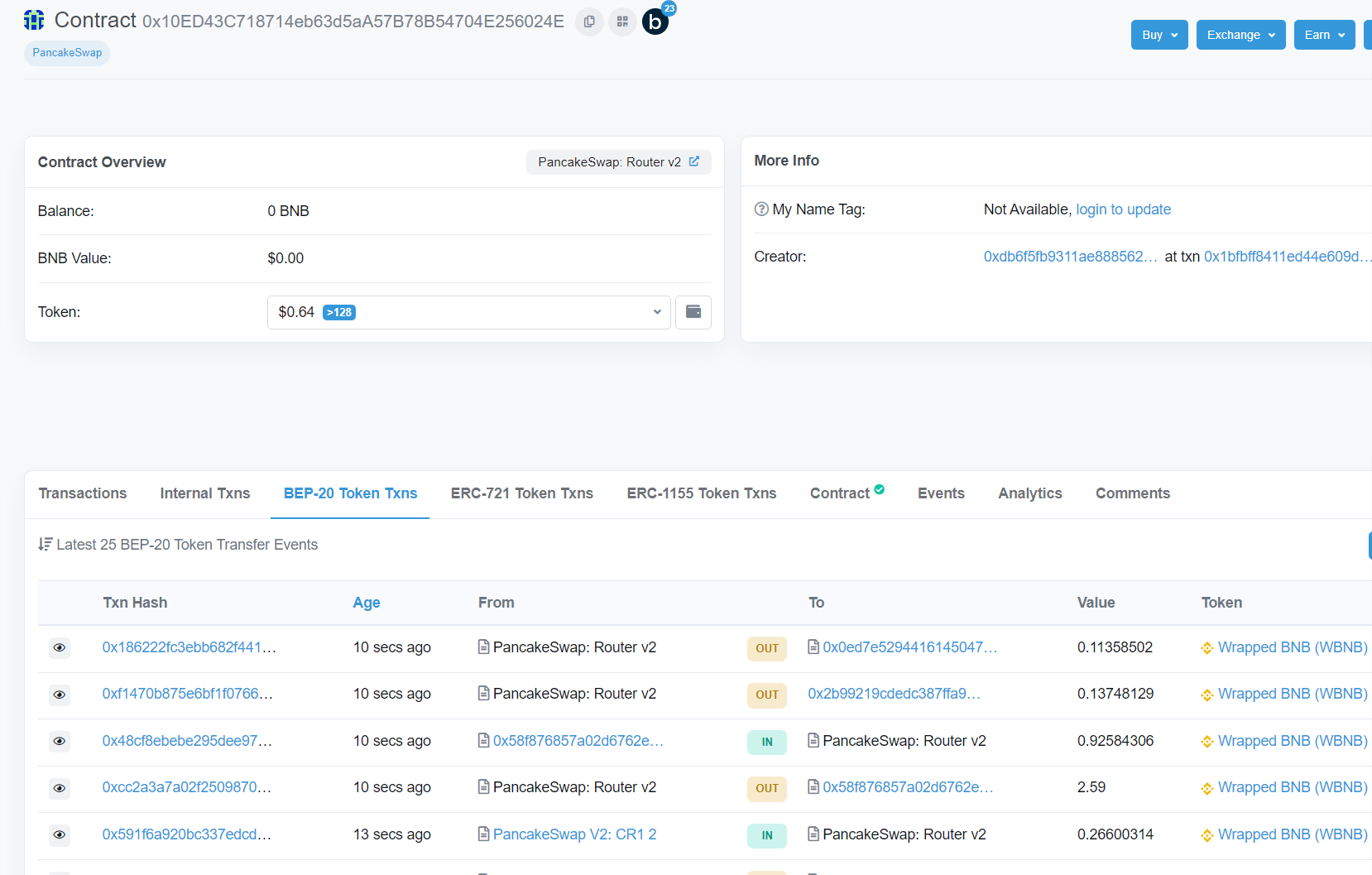Image resolution: width=1372 pixels, height=875 pixels.
Task: Click the PancakeSwap label tag
Action: point(67,53)
